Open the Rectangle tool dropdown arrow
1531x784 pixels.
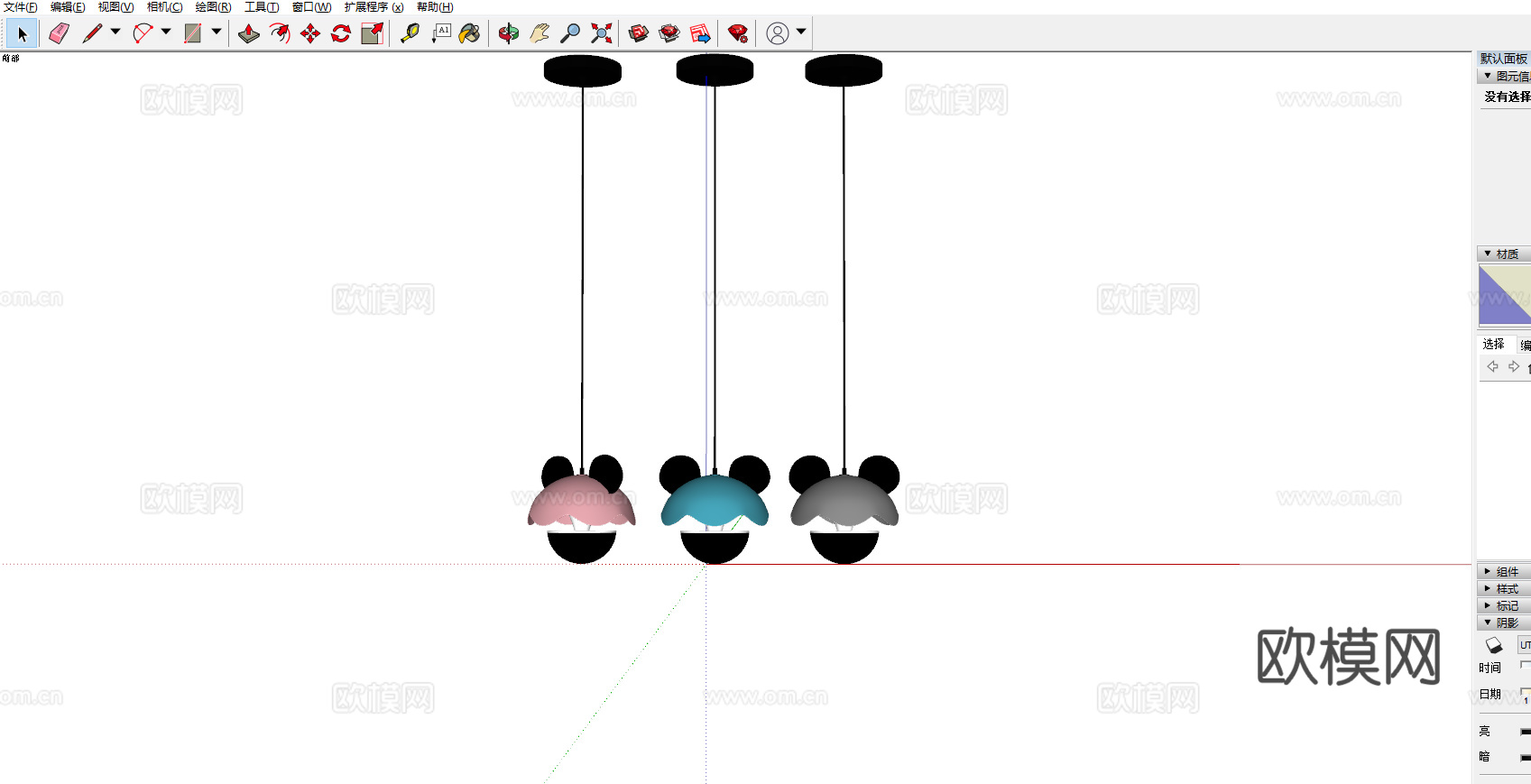217,32
